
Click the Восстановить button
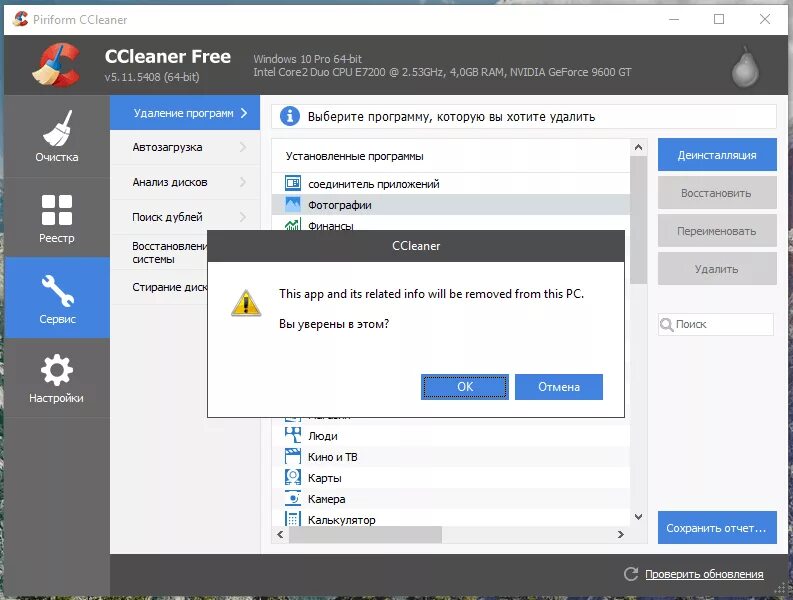pos(717,193)
